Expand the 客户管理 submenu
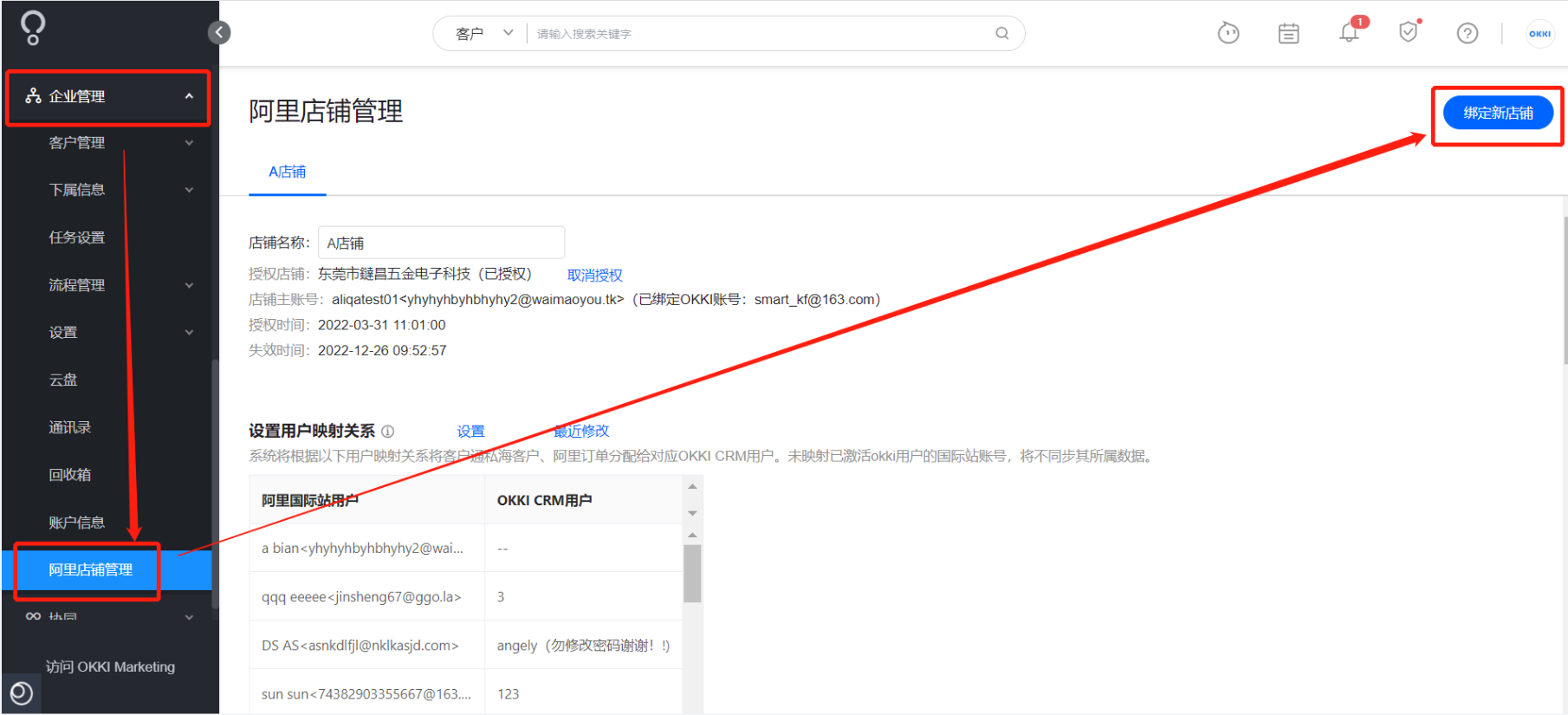This screenshot has height=715, width=1568. 189,143
